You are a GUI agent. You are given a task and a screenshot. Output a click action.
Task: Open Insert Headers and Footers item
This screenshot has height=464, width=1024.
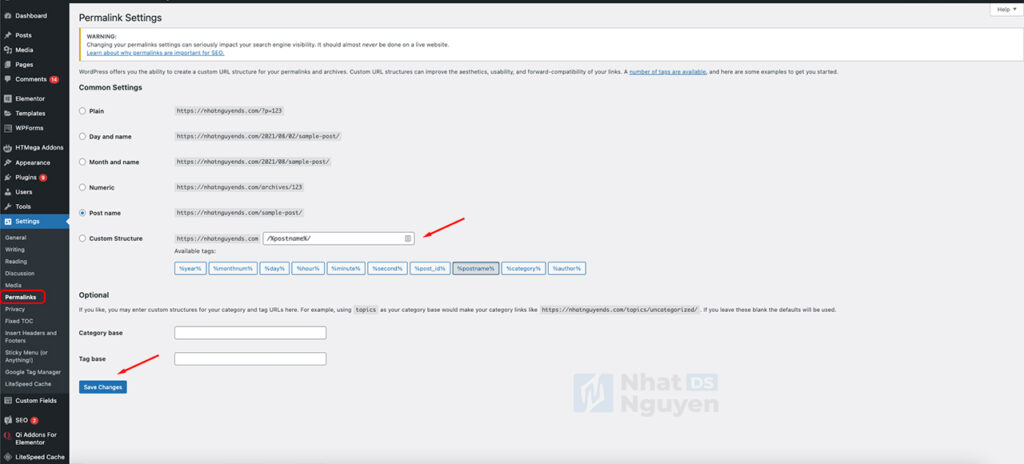[31, 337]
